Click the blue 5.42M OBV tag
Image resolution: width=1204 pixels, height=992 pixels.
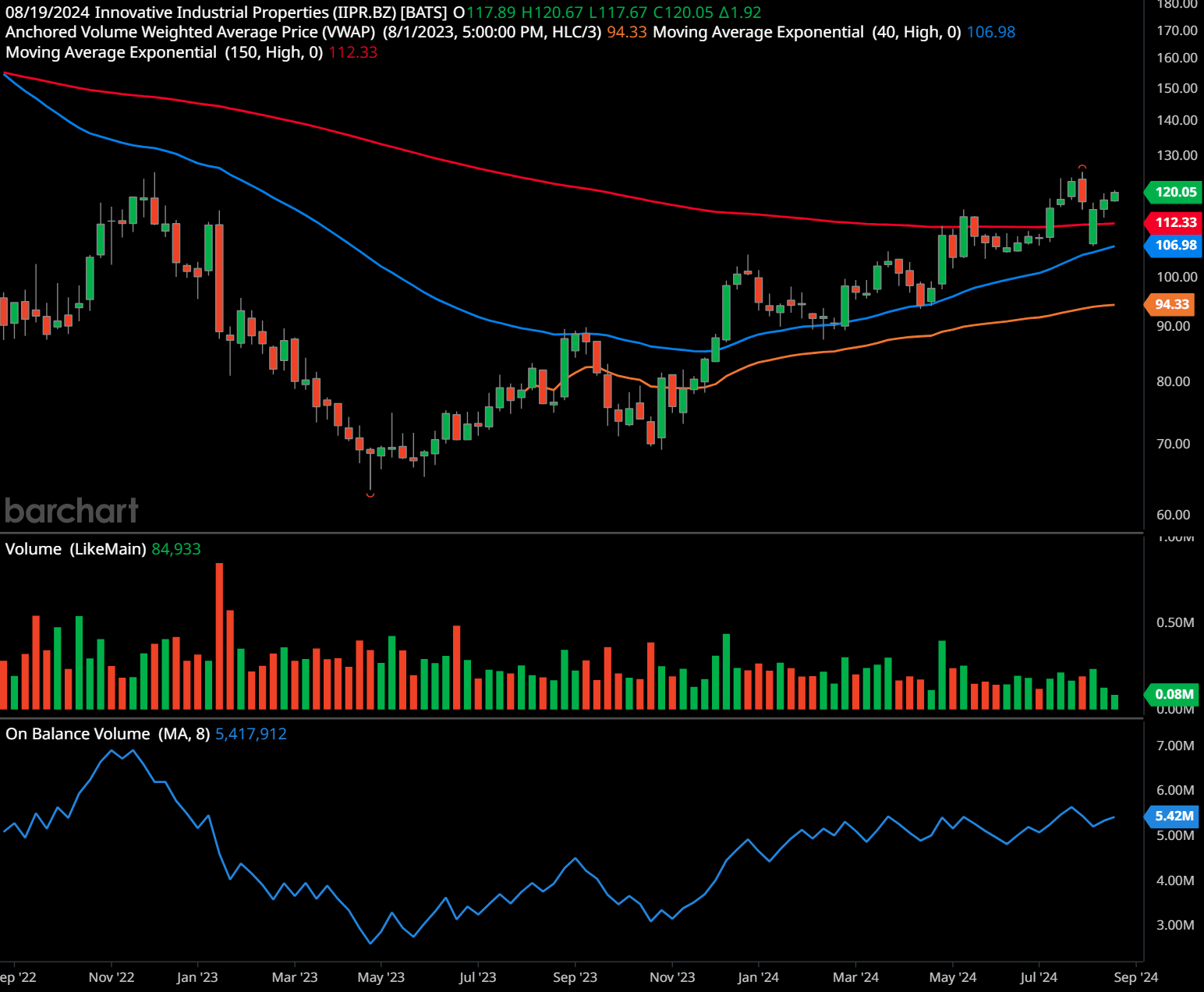[1172, 816]
